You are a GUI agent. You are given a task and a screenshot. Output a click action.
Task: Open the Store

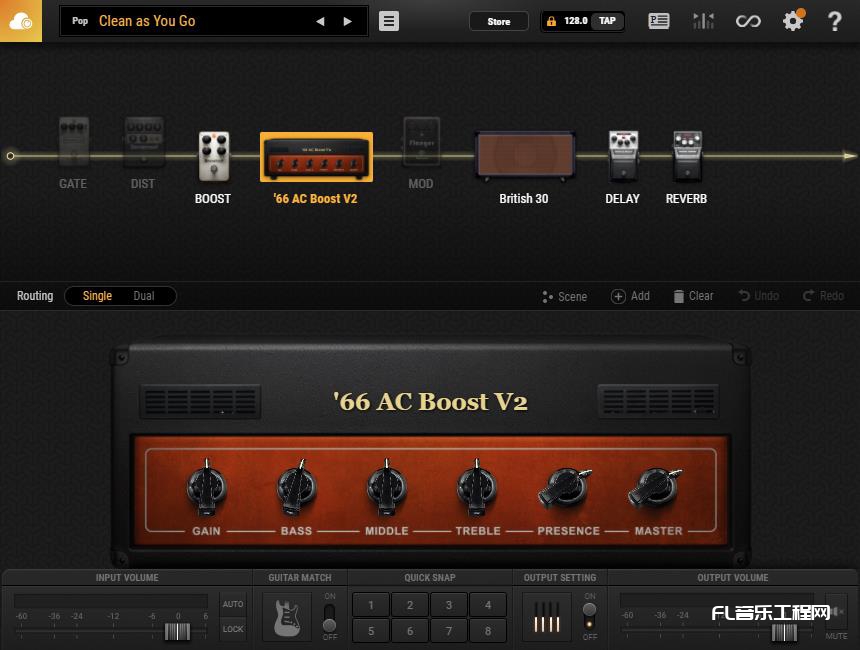[x=498, y=20]
